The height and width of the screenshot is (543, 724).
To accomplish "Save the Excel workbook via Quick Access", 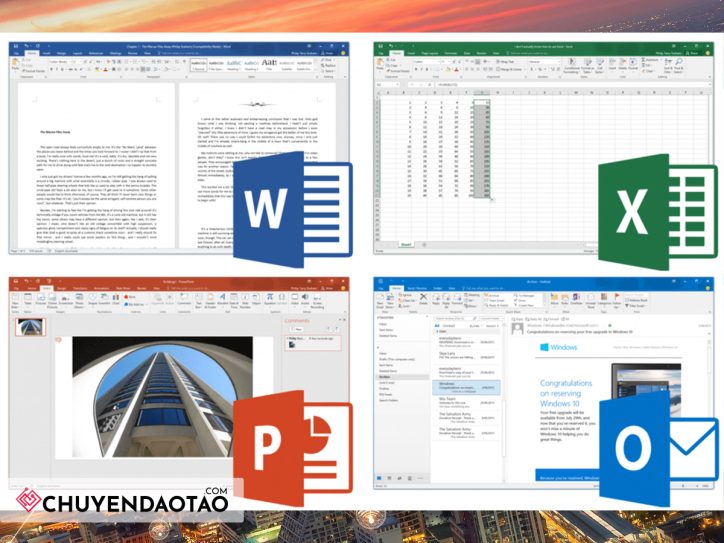I will [380, 46].
